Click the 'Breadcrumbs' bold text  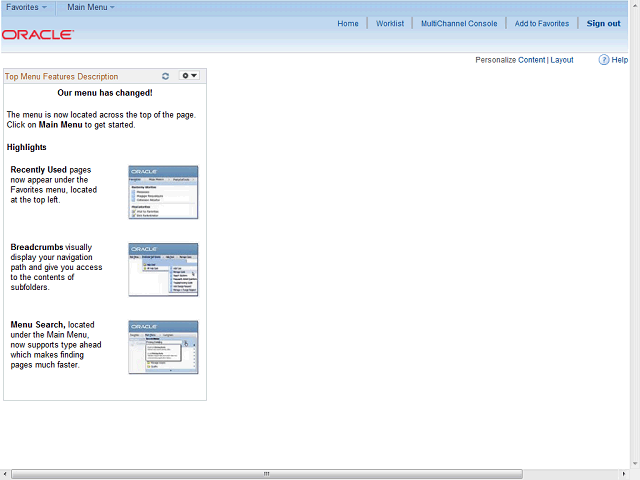coord(37,247)
